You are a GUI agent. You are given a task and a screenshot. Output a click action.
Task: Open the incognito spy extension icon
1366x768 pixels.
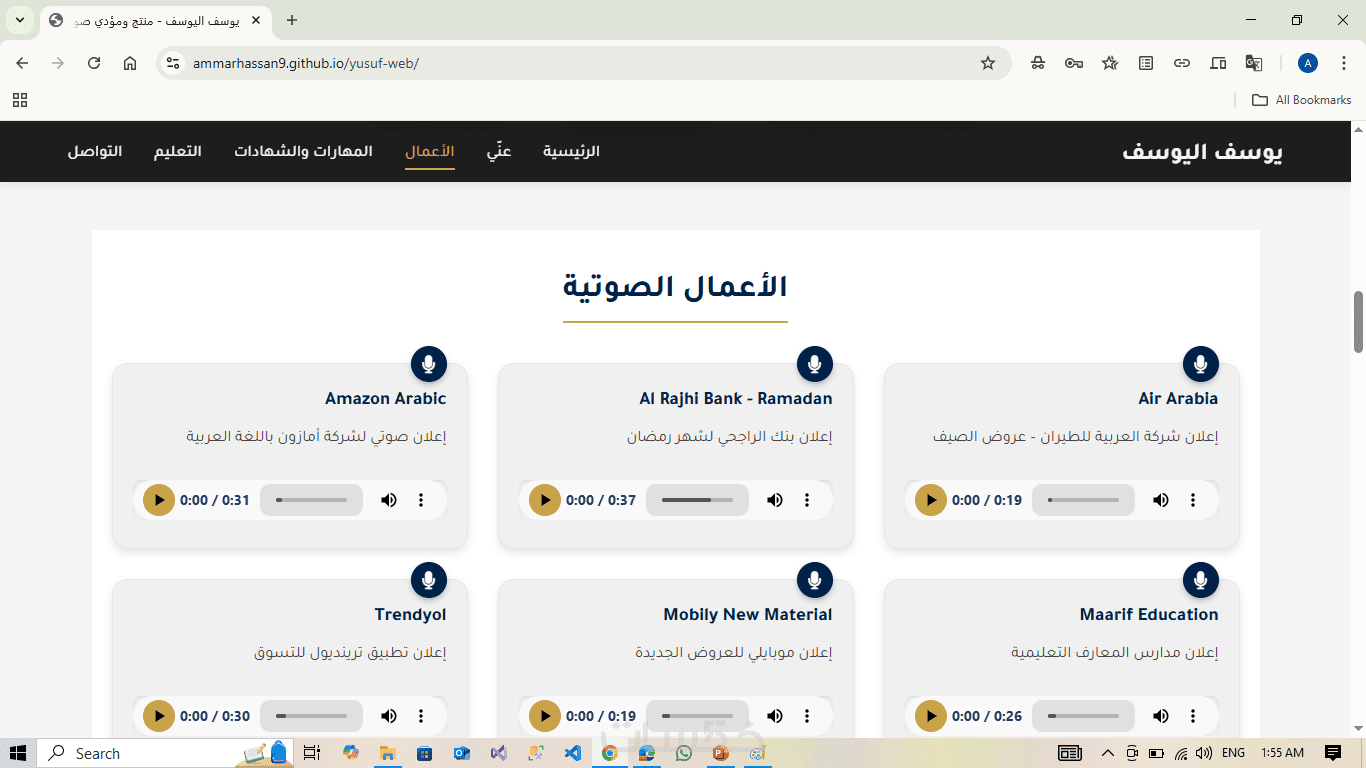pos(1038,63)
